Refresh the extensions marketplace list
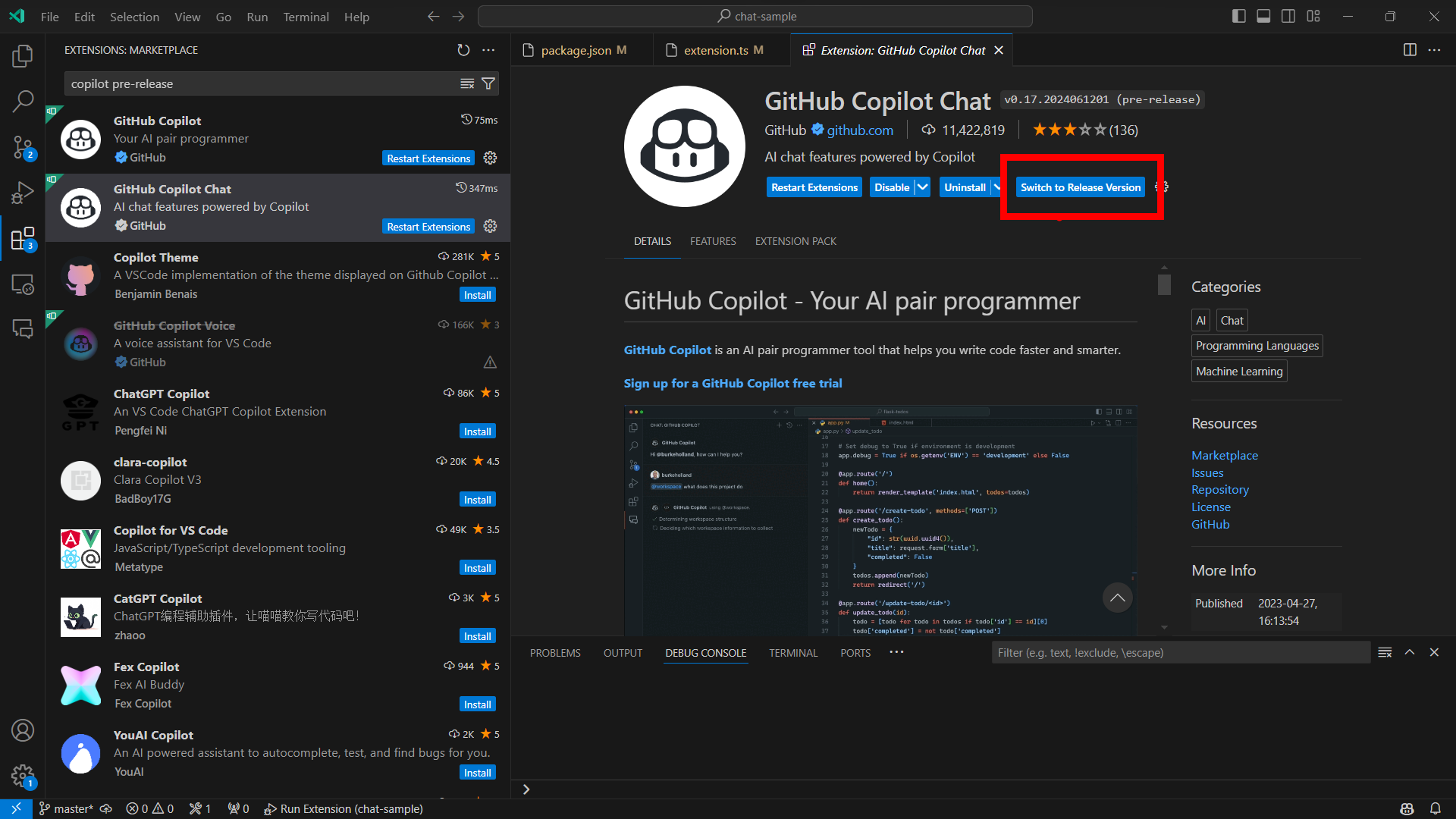Image resolution: width=1456 pixels, height=819 pixels. click(463, 50)
